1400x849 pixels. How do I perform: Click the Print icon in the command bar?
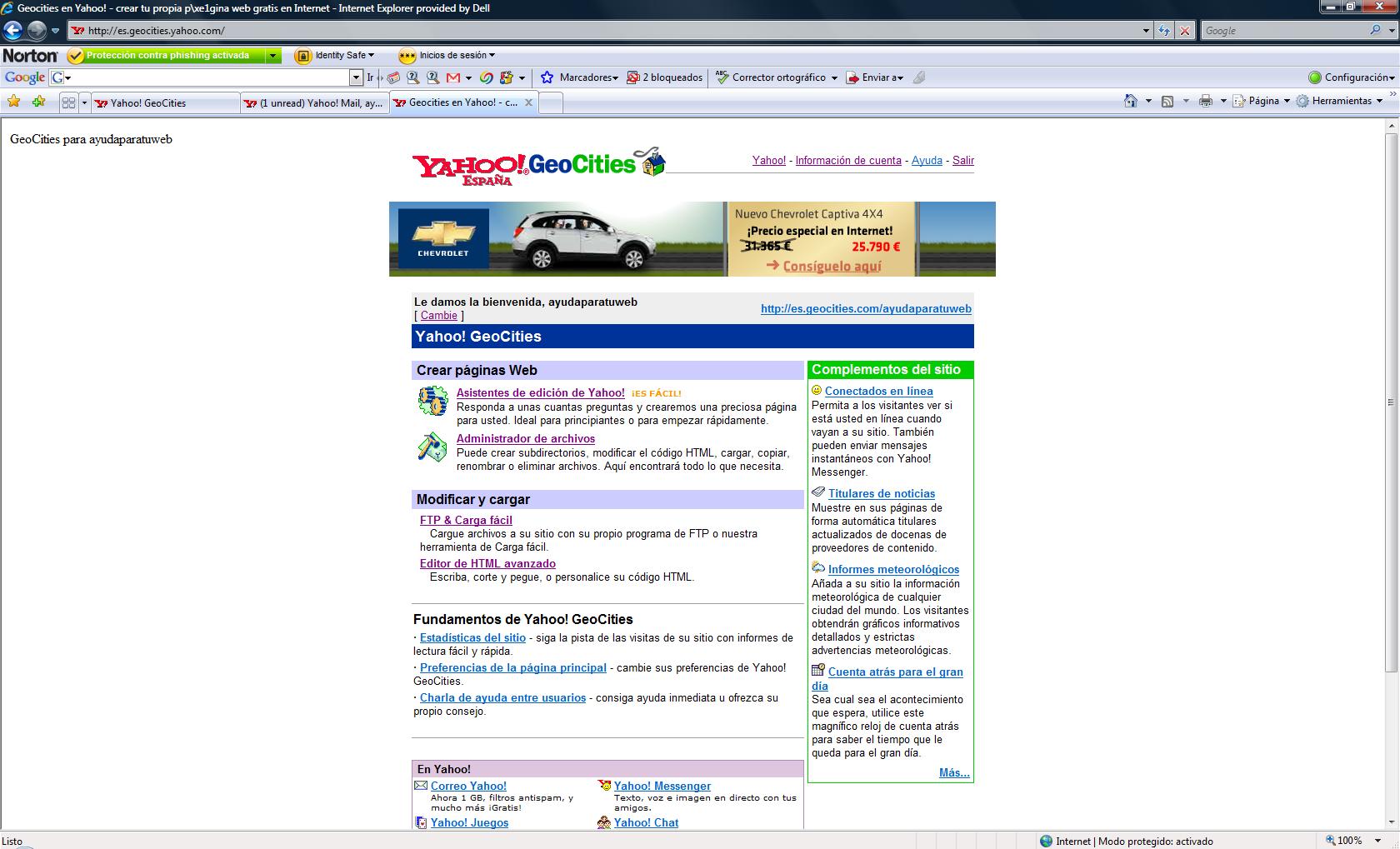click(x=1205, y=101)
